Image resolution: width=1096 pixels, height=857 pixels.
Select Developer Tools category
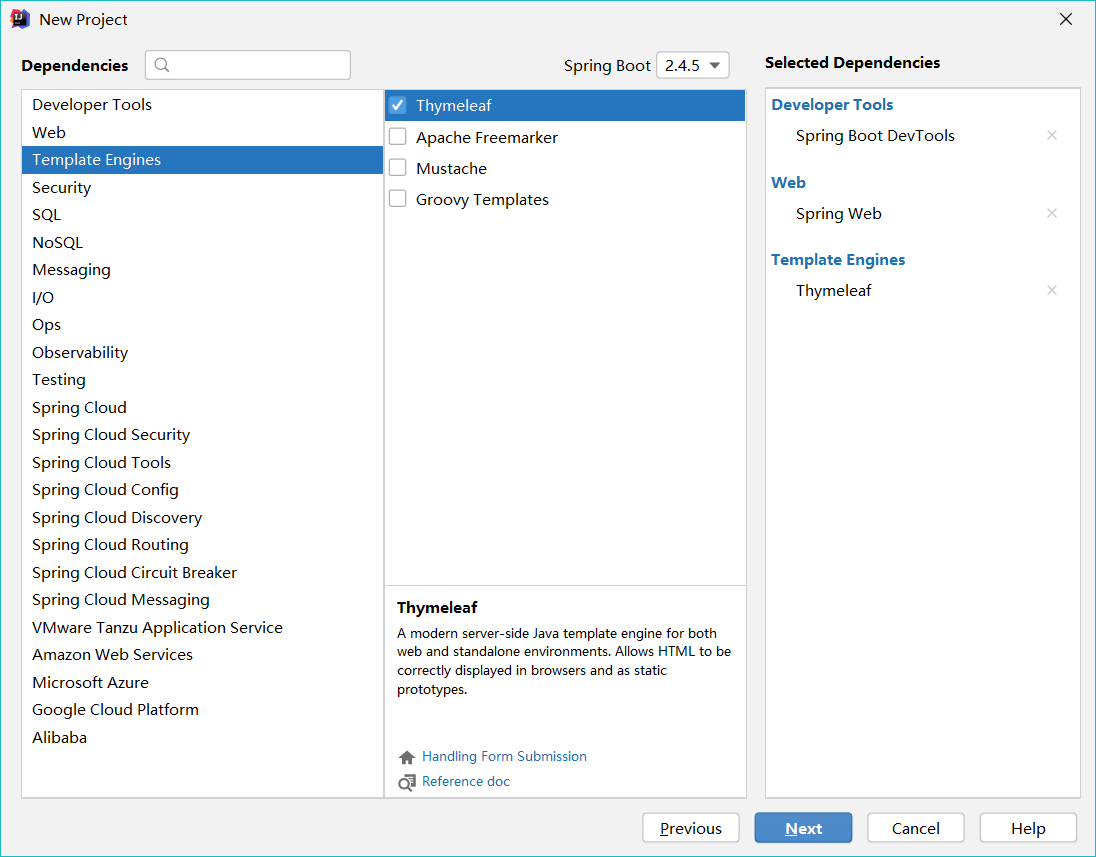coord(203,104)
